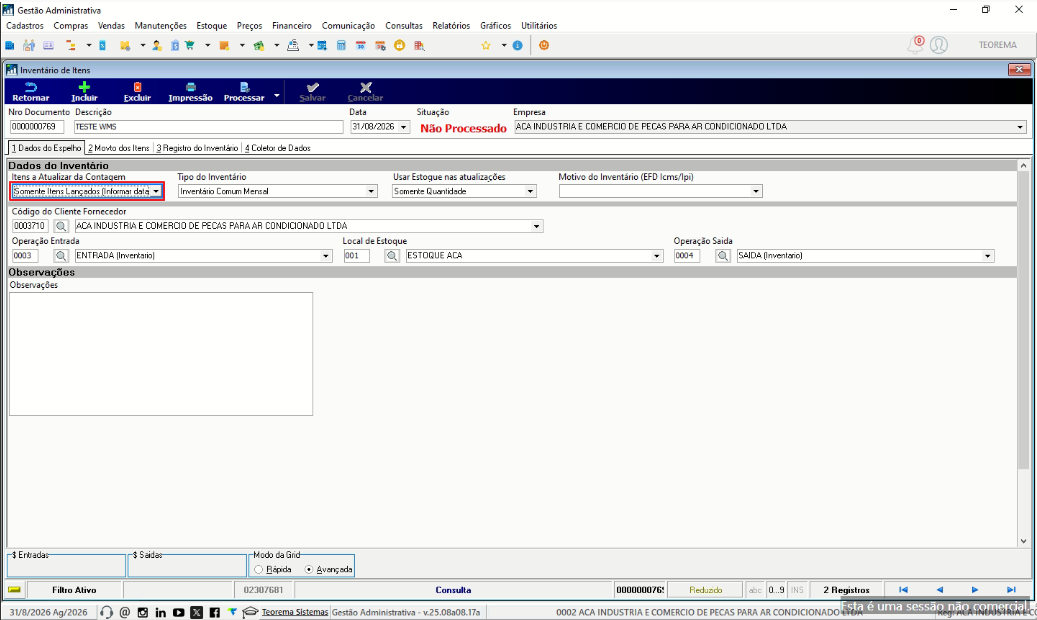Open the Financeiro menu
The width and height of the screenshot is (1037, 620).
[292, 26]
